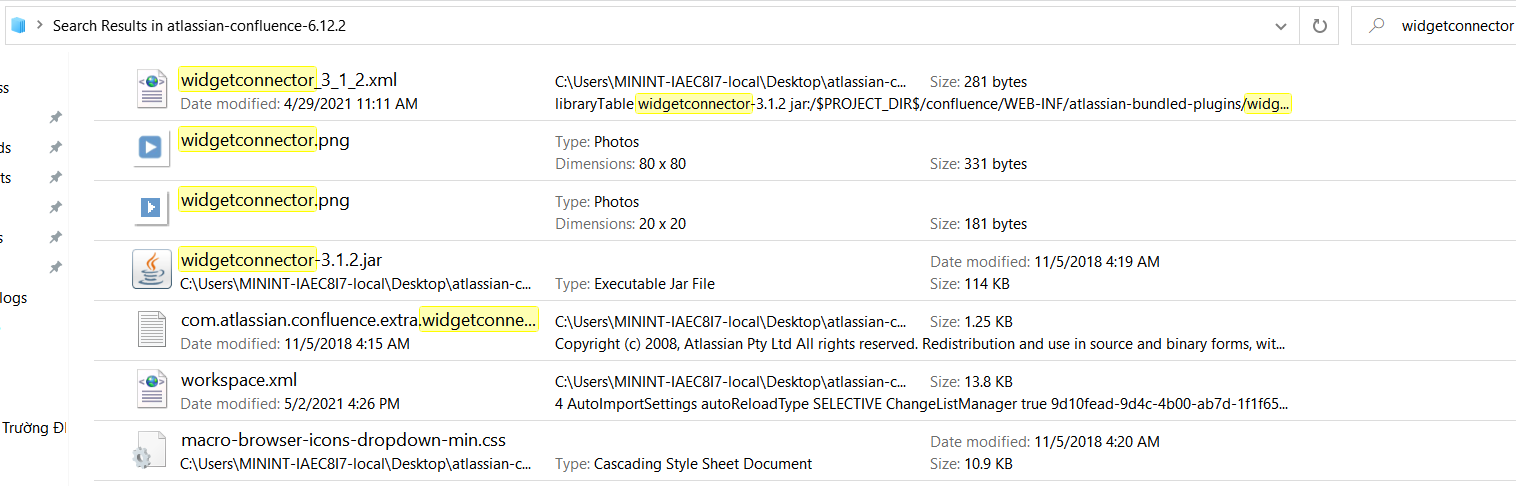
Task: Click the search magnifier icon
Action: (x=1377, y=25)
